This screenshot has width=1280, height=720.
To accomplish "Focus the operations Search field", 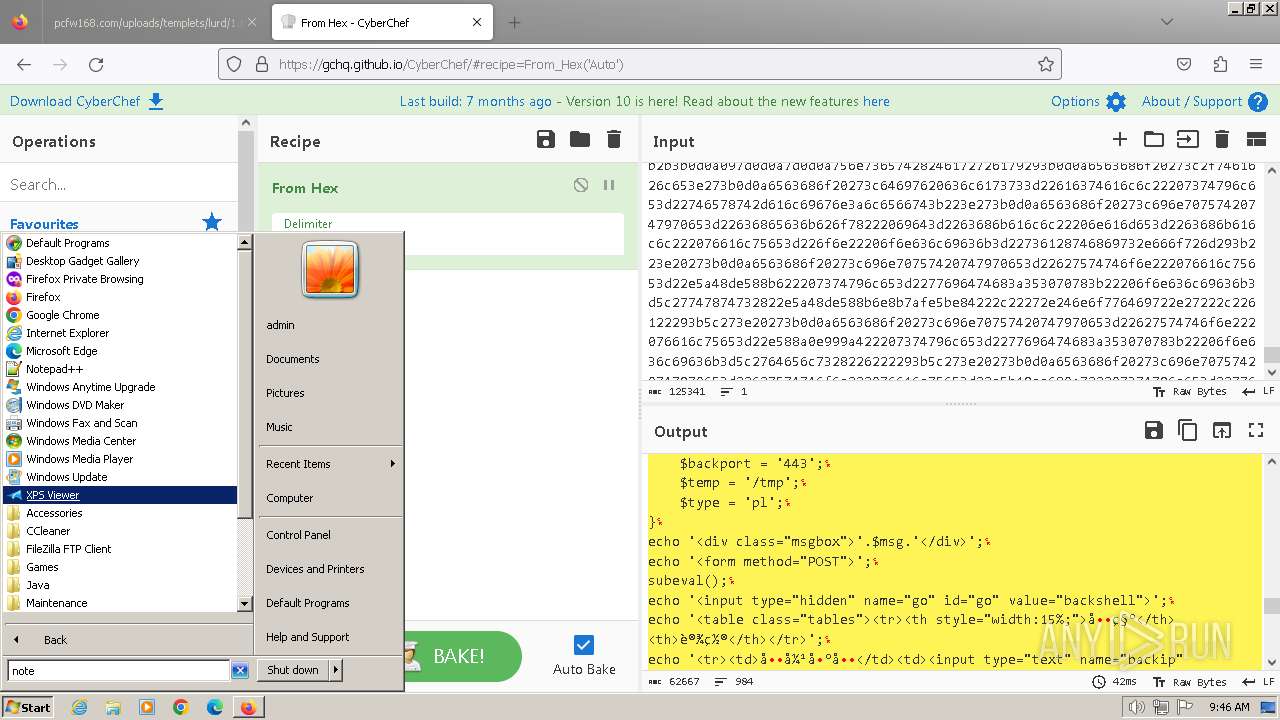I will [x=118, y=184].
